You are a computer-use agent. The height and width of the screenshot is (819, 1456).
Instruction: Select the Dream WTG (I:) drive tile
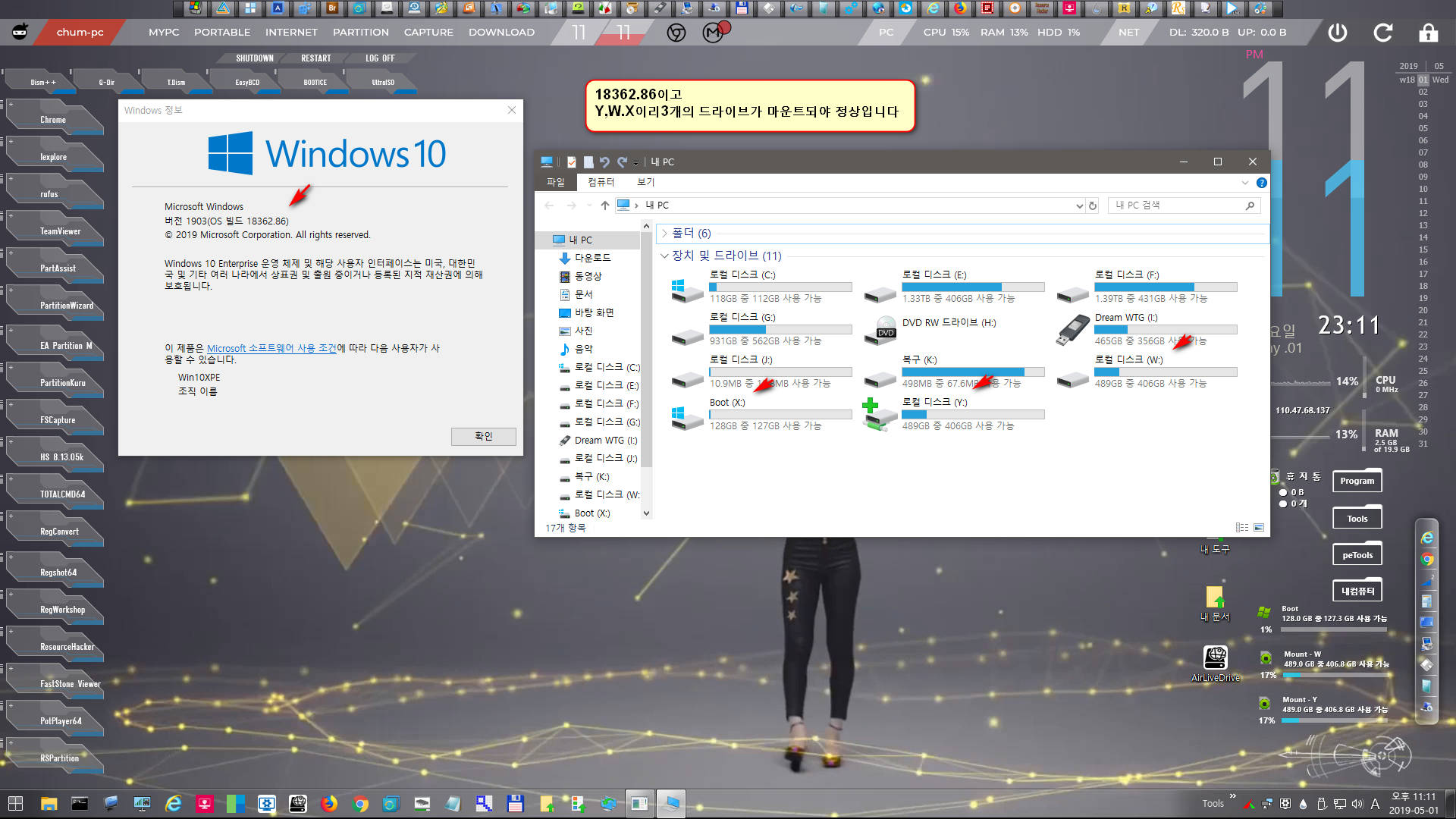[1147, 329]
